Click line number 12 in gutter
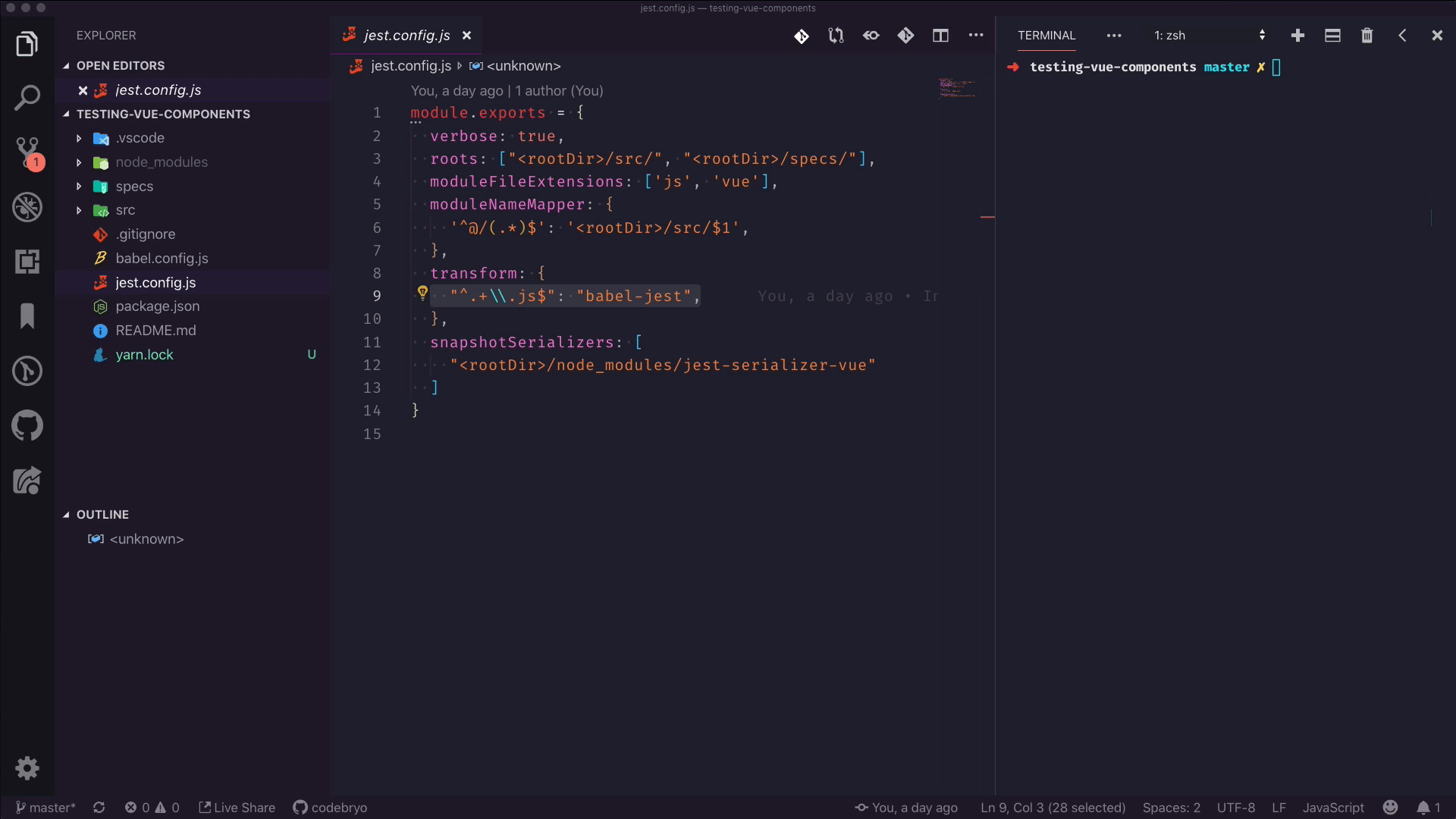This screenshot has height=819, width=1456. pyautogui.click(x=372, y=366)
